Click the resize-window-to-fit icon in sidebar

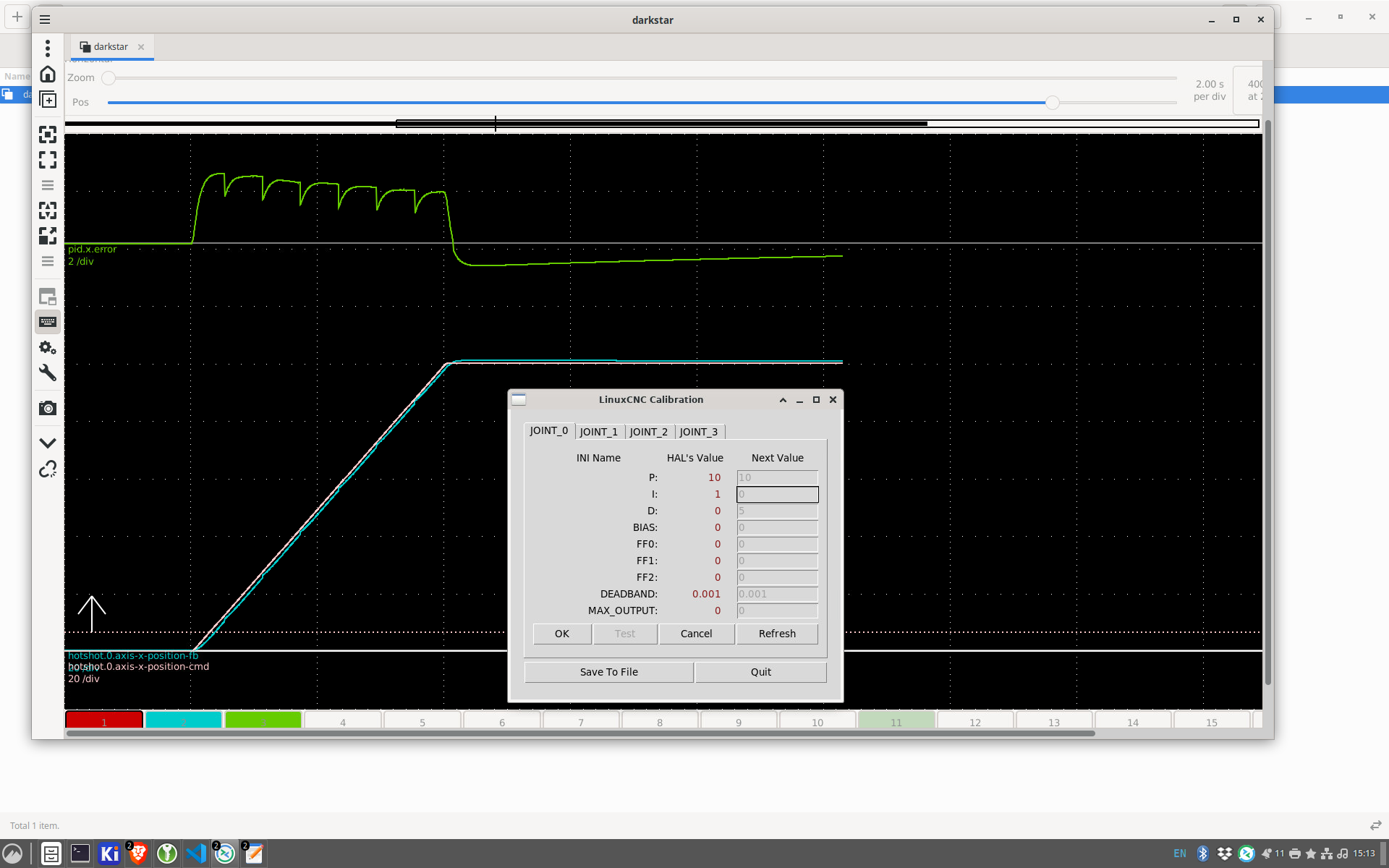(x=48, y=135)
